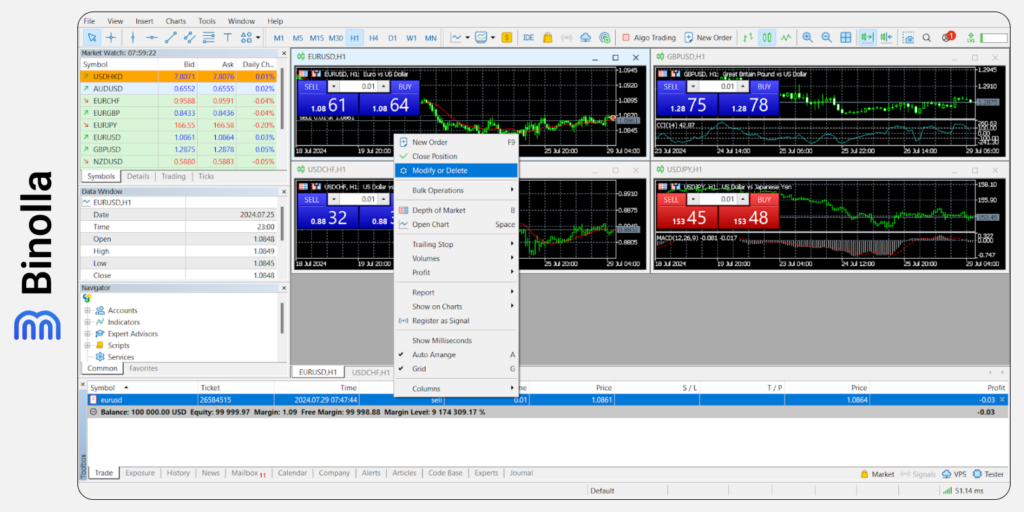Click SELL on the USDCHF chart
The width and height of the screenshot is (1024, 512).
tap(312, 199)
